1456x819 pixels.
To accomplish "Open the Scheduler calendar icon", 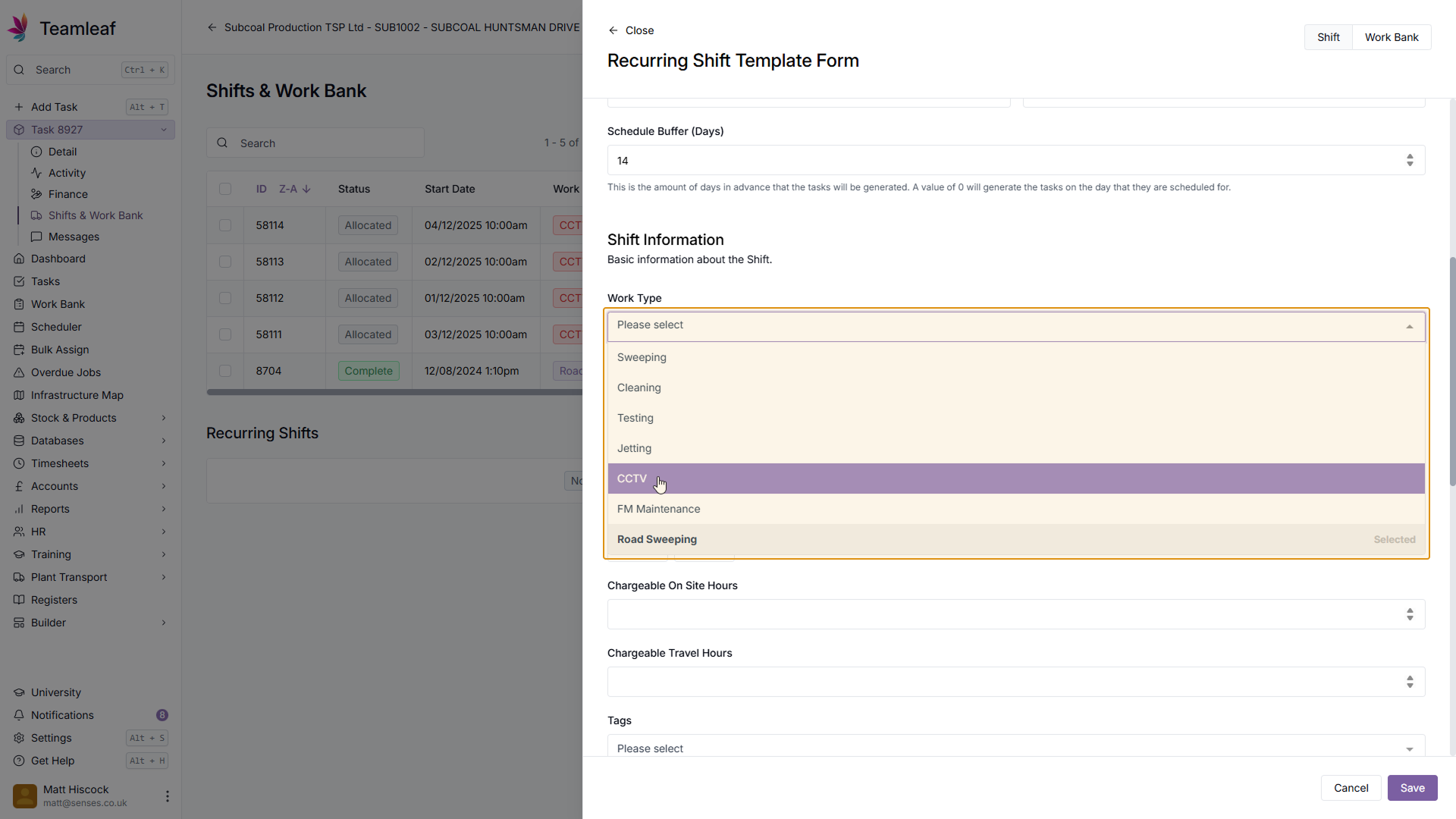I will (19, 327).
